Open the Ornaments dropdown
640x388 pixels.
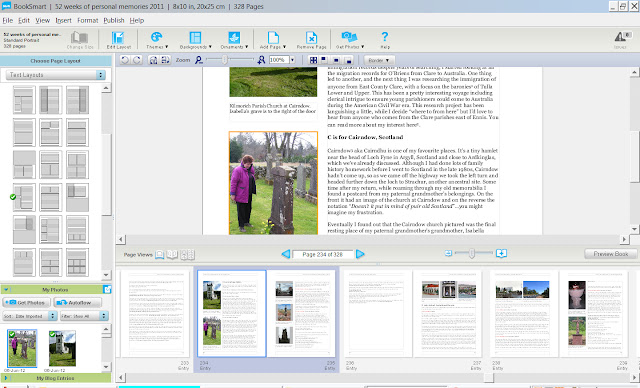pos(234,40)
